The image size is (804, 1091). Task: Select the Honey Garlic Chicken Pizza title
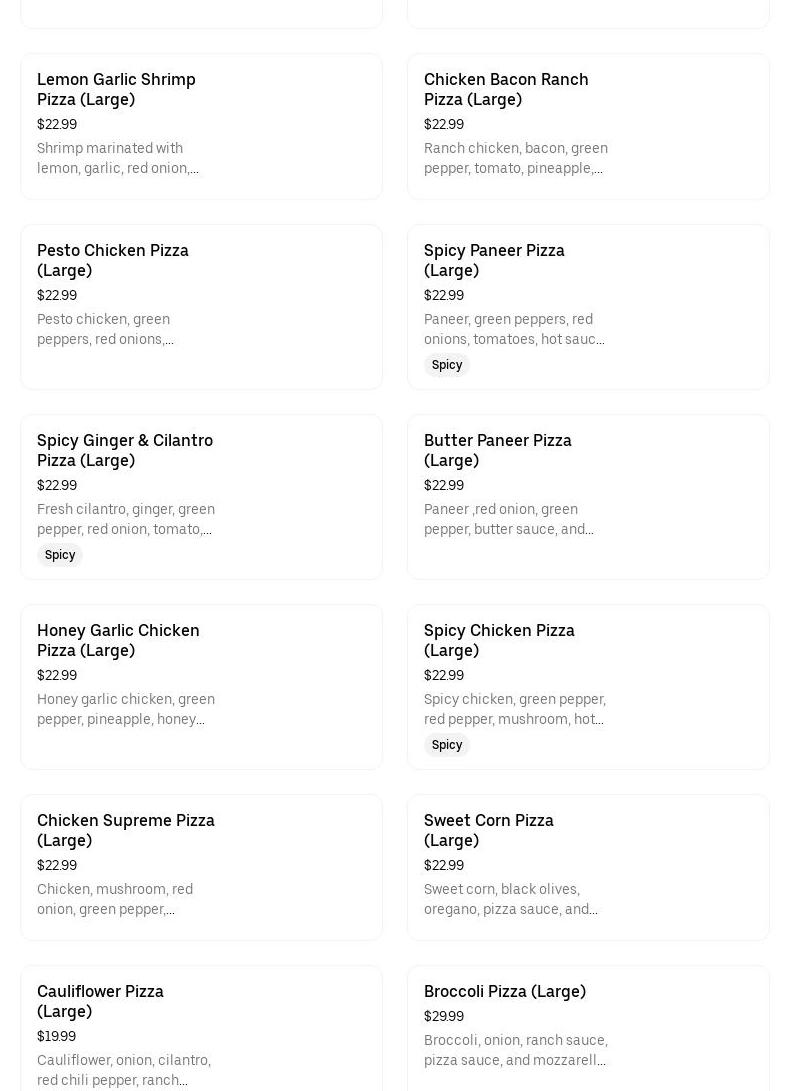pyautogui.click(x=118, y=640)
